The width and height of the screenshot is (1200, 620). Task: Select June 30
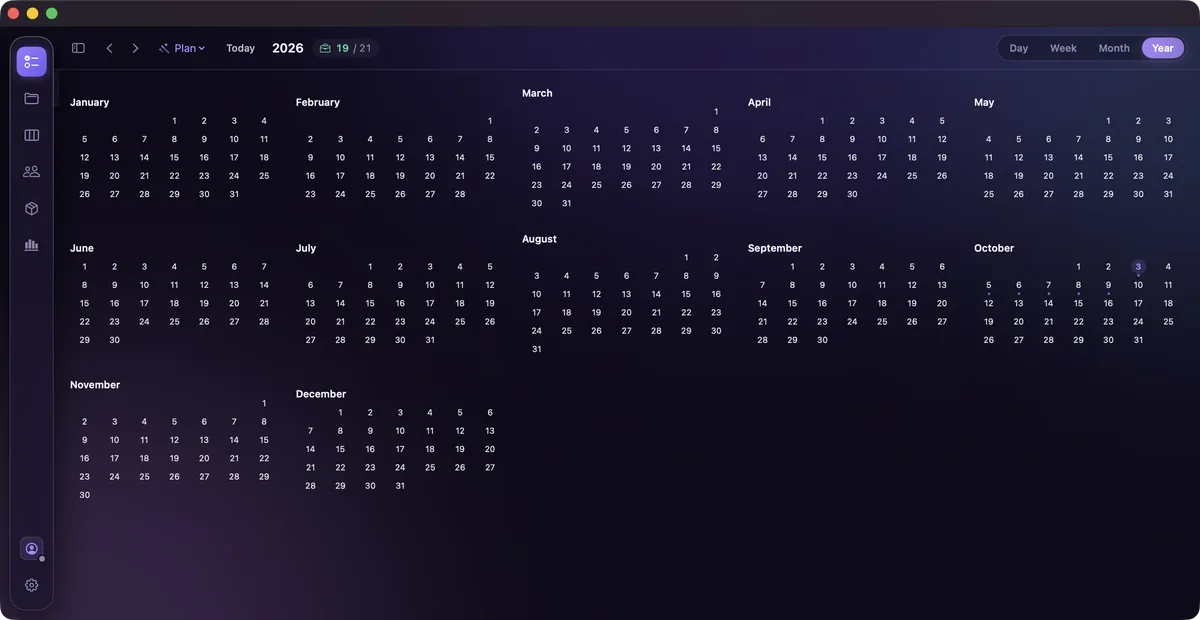[114, 340]
